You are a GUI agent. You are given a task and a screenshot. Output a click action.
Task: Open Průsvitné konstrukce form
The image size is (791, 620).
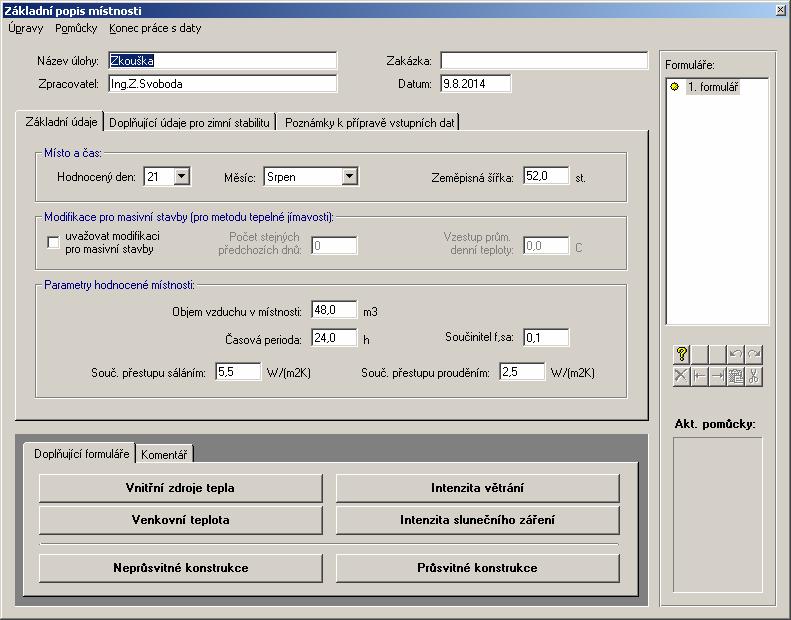pyautogui.click(x=477, y=568)
